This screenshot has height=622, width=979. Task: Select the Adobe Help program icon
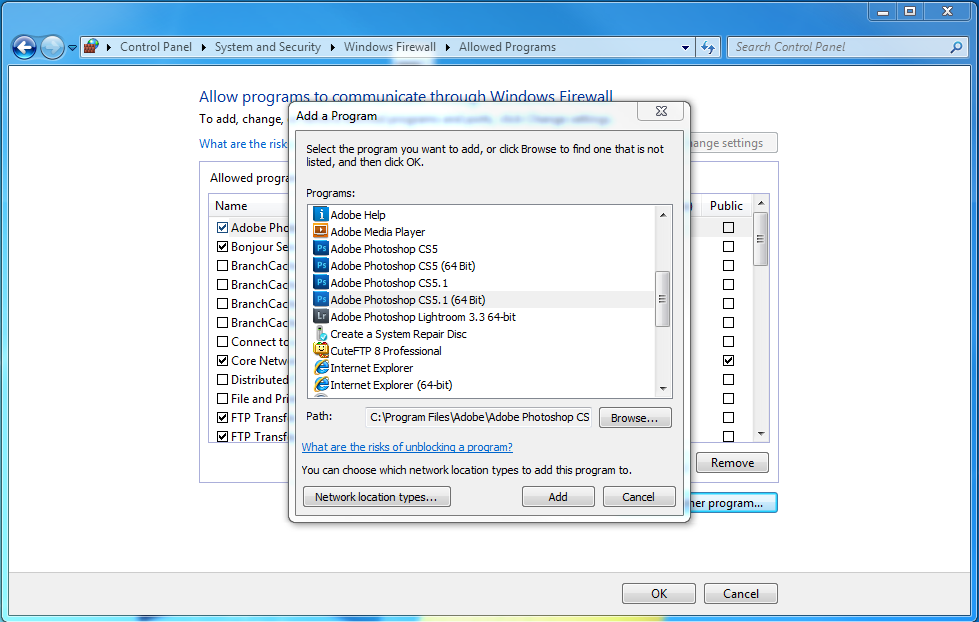tap(320, 215)
